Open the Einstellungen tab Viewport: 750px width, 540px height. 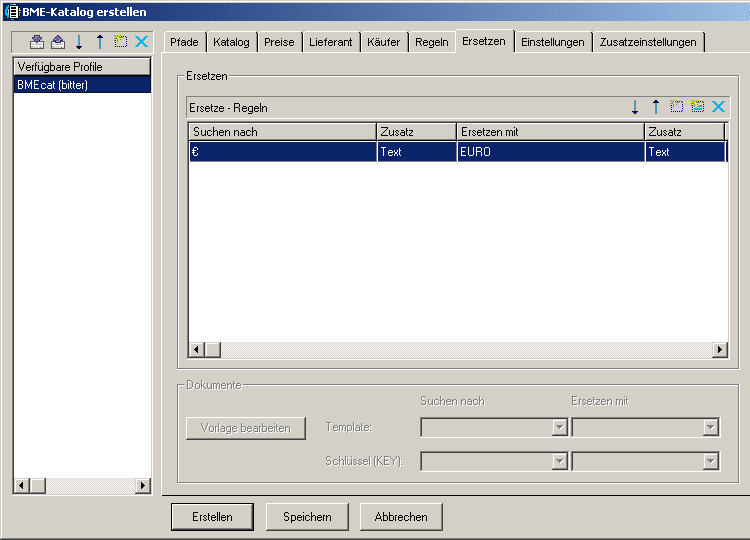(x=553, y=42)
